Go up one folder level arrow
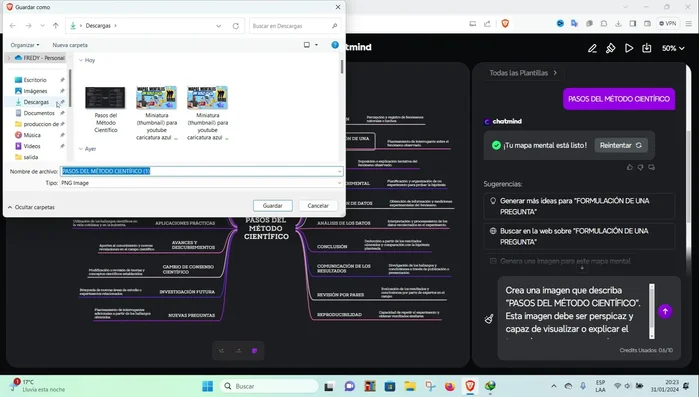This screenshot has height=397, width=699. (56, 26)
